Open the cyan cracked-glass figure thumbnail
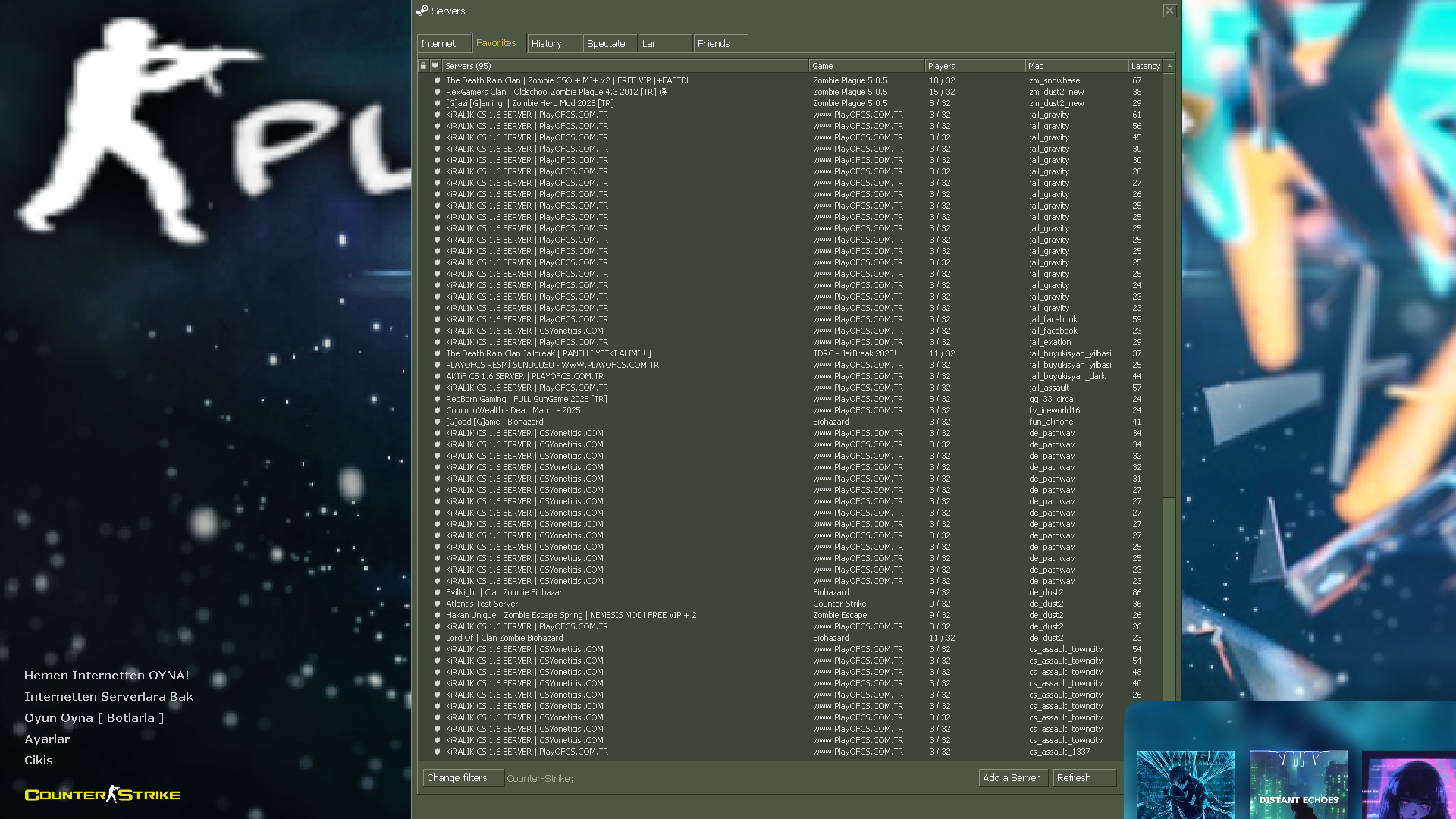1456x819 pixels. pos(1186,785)
